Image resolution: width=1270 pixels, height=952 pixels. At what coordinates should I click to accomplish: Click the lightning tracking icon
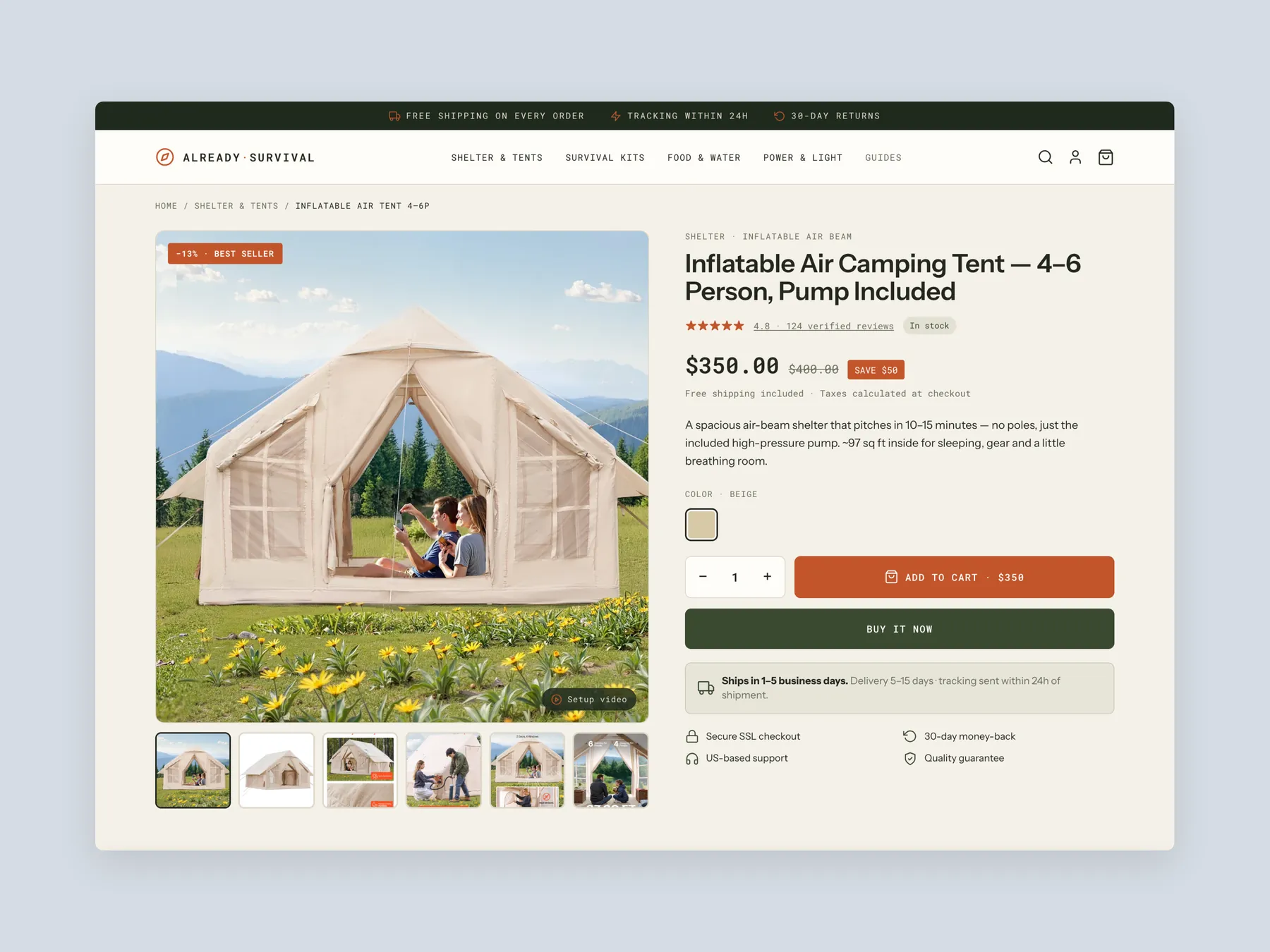(616, 116)
